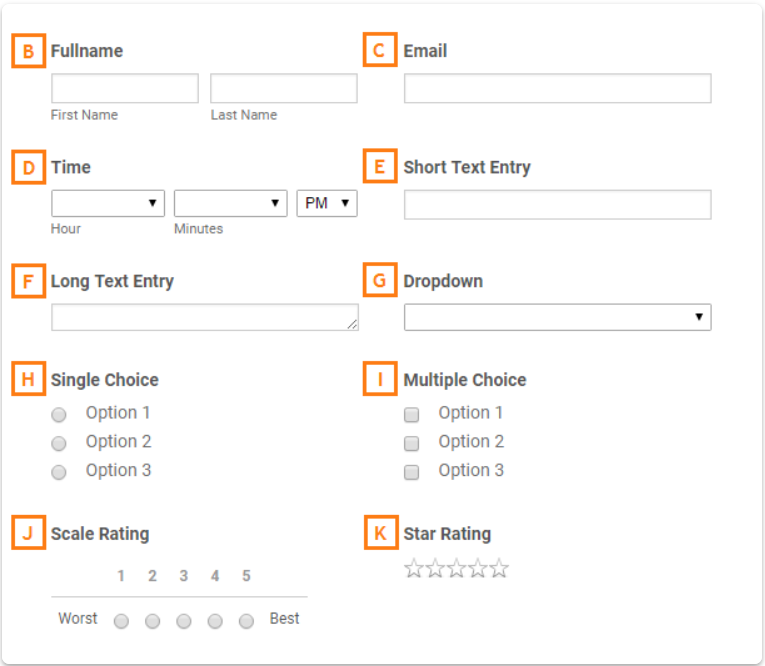Rate five stars using the last star
Viewport: 765px width, 666px height.
(x=499, y=569)
